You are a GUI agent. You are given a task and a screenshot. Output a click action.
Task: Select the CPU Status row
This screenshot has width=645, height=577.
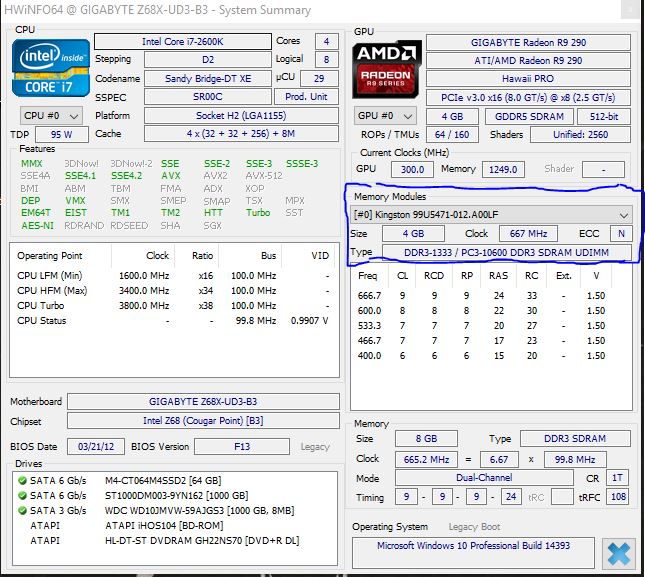(x=173, y=321)
